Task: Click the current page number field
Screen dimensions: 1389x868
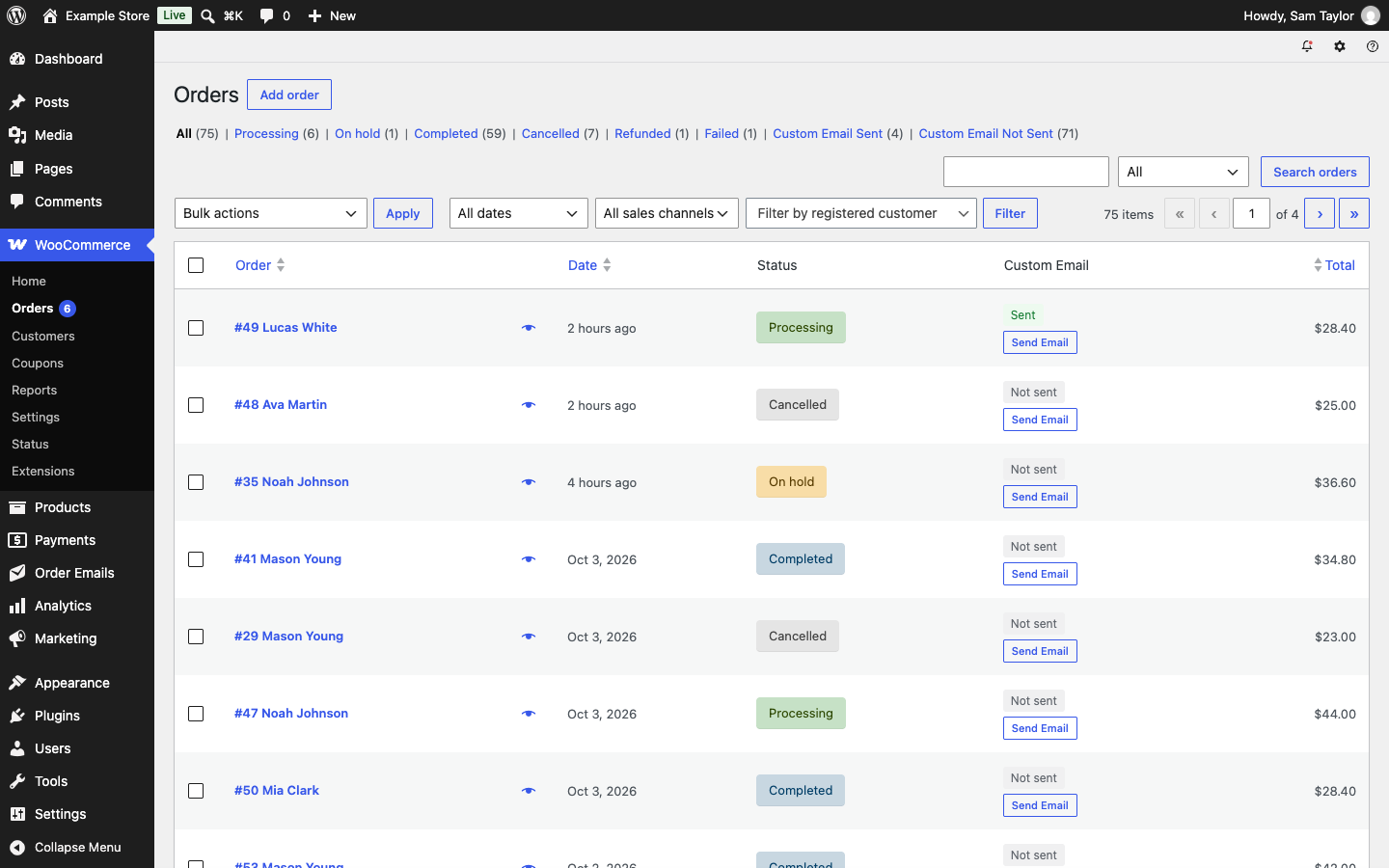Action: click(x=1252, y=213)
